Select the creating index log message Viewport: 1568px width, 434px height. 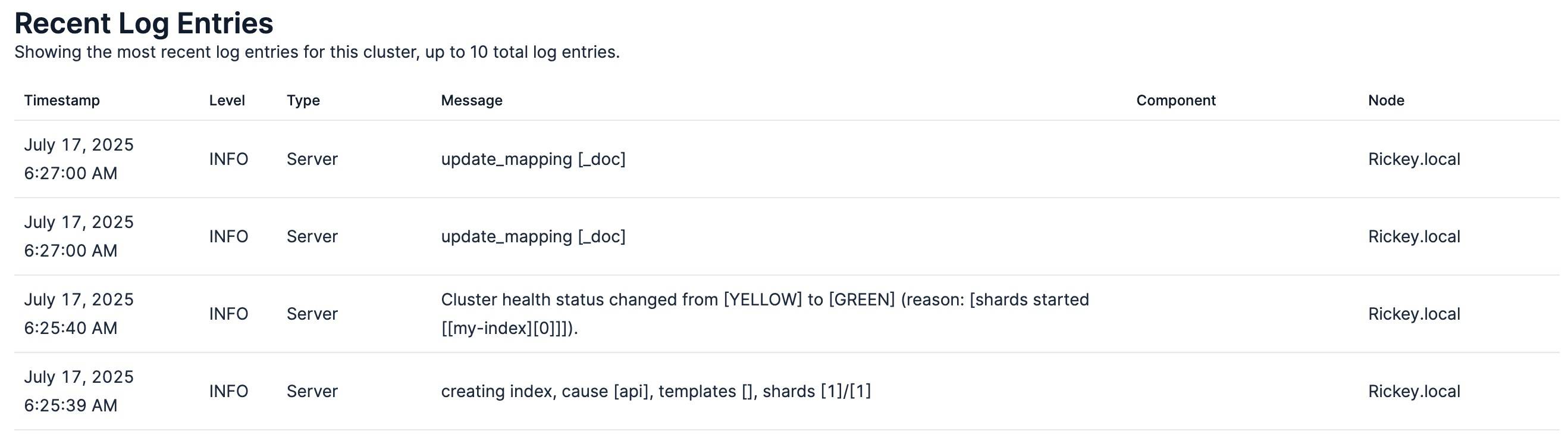tap(656, 391)
